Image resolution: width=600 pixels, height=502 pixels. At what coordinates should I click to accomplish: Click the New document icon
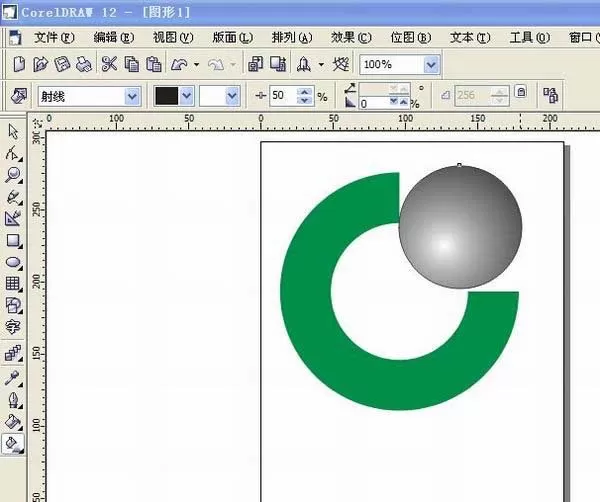click(x=19, y=64)
